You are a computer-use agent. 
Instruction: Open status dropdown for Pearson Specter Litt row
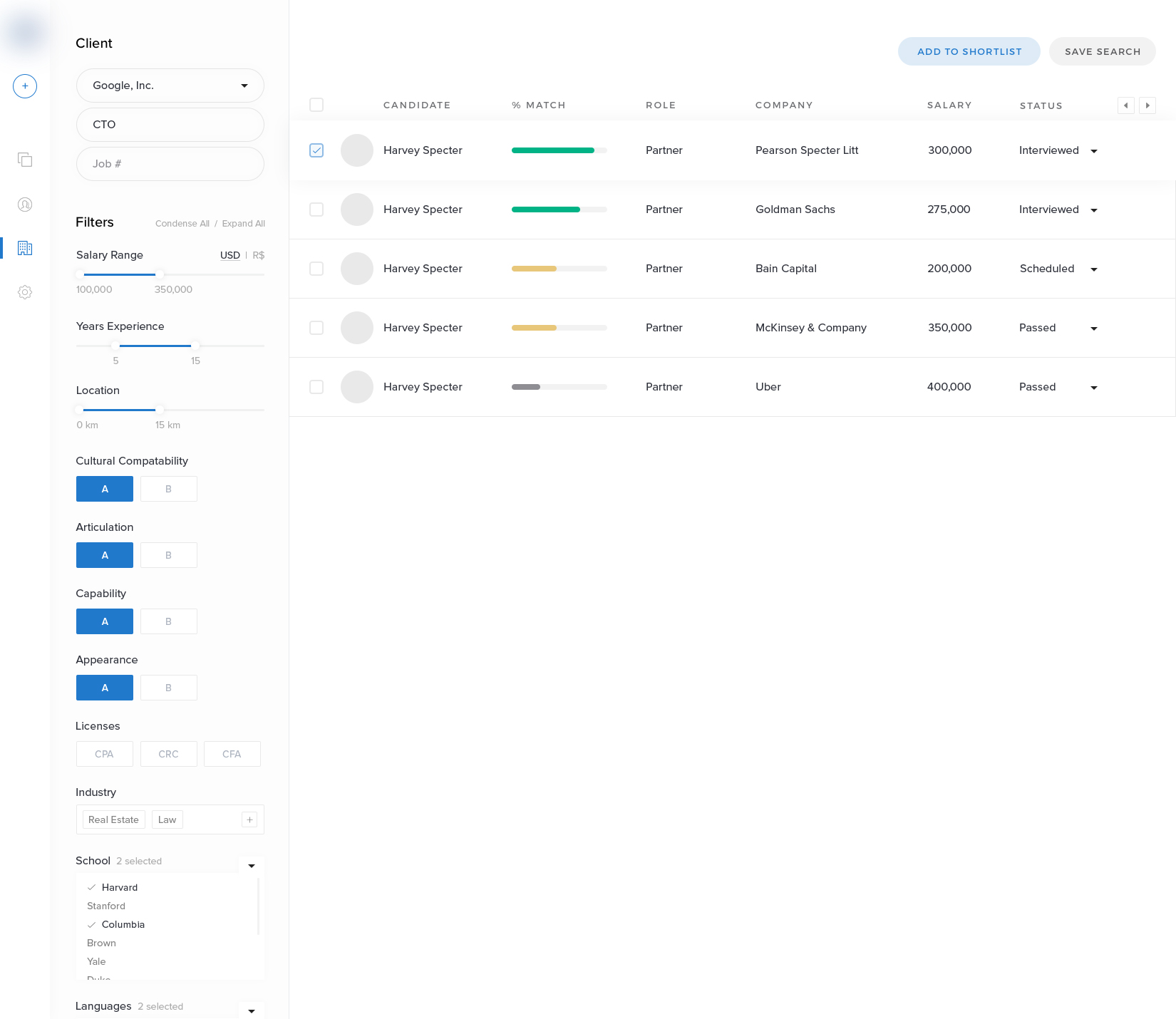(1094, 151)
